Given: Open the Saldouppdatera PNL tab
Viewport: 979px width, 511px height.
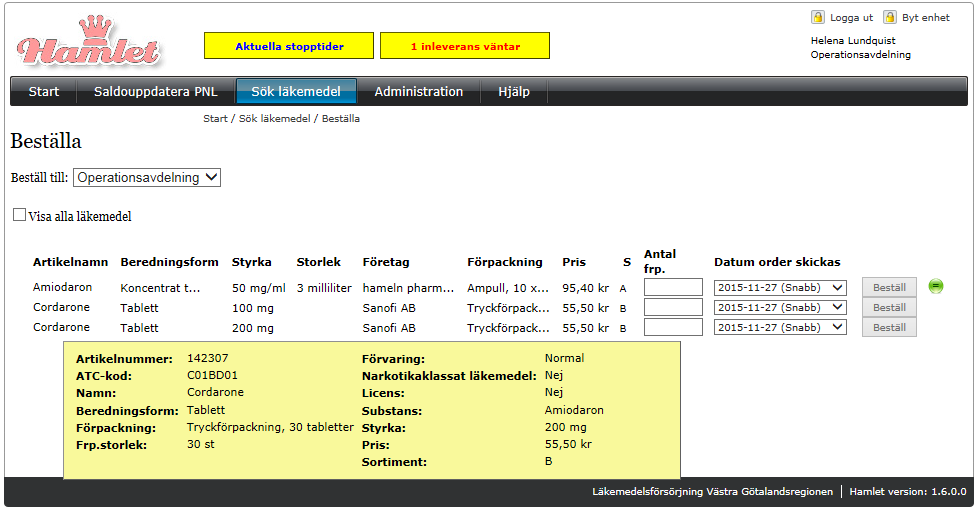Looking at the screenshot, I should click(x=155, y=91).
